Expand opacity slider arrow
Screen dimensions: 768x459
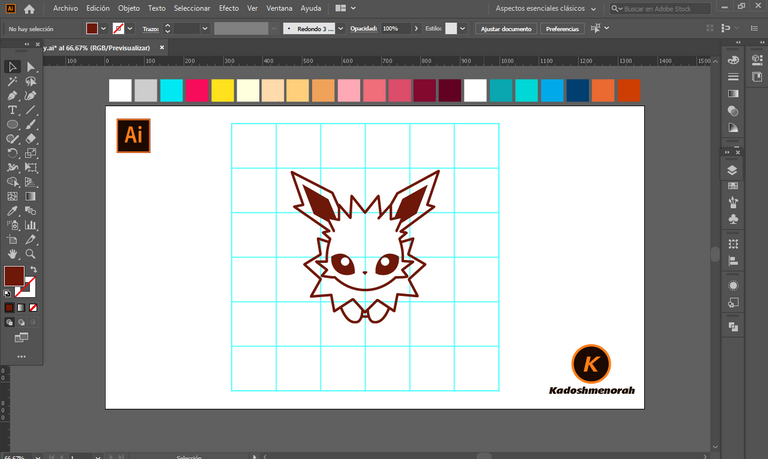point(416,28)
